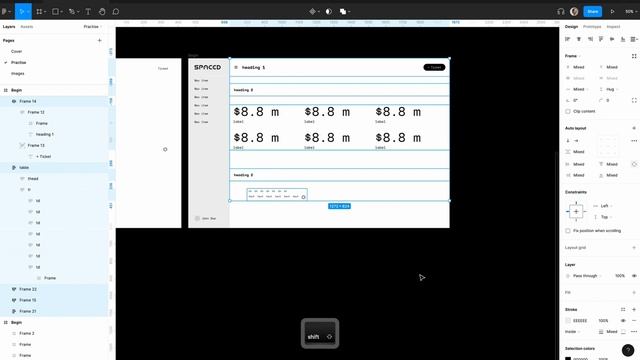Open the Cover page

tap(17, 51)
